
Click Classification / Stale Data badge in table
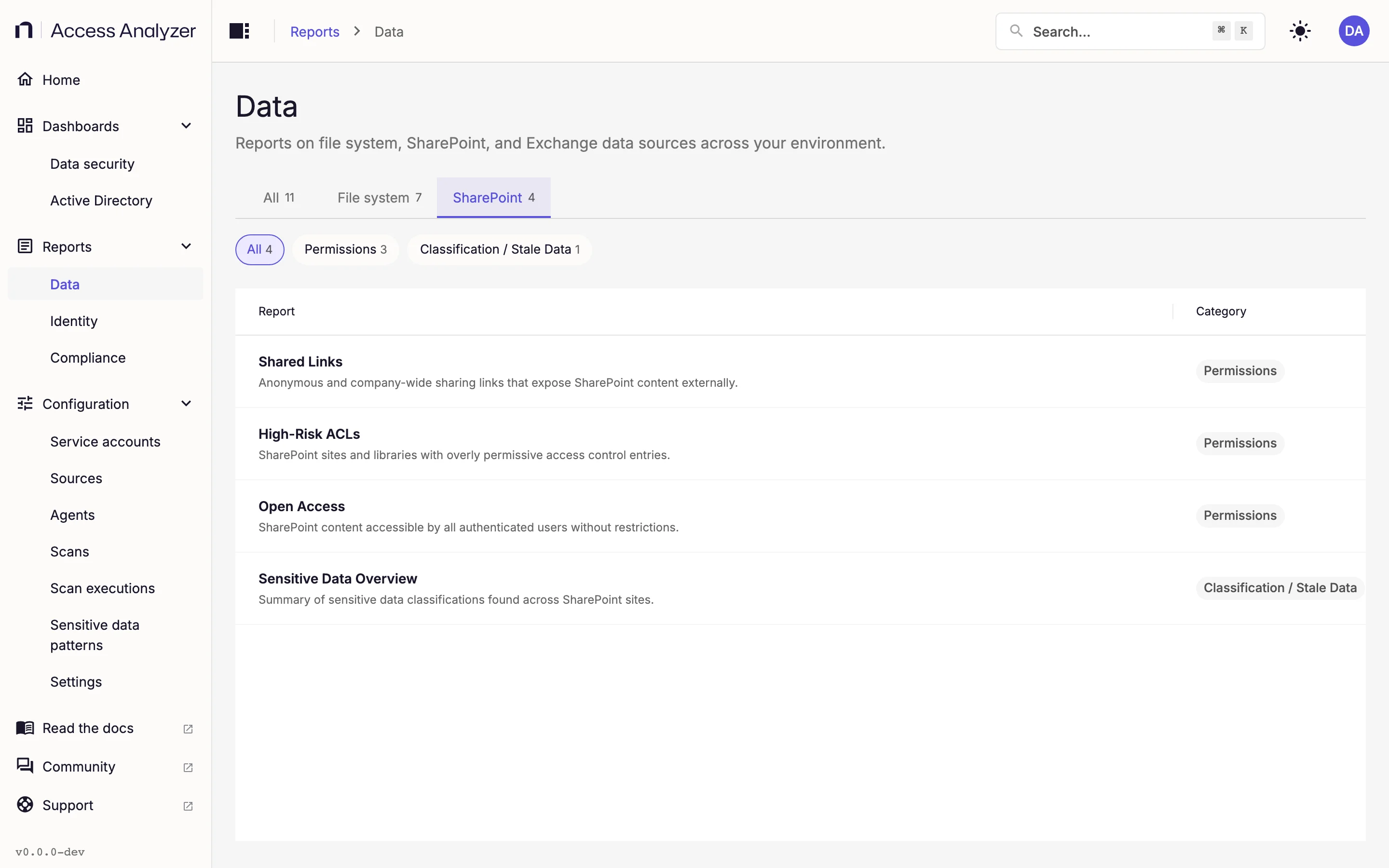(1280, 588)
